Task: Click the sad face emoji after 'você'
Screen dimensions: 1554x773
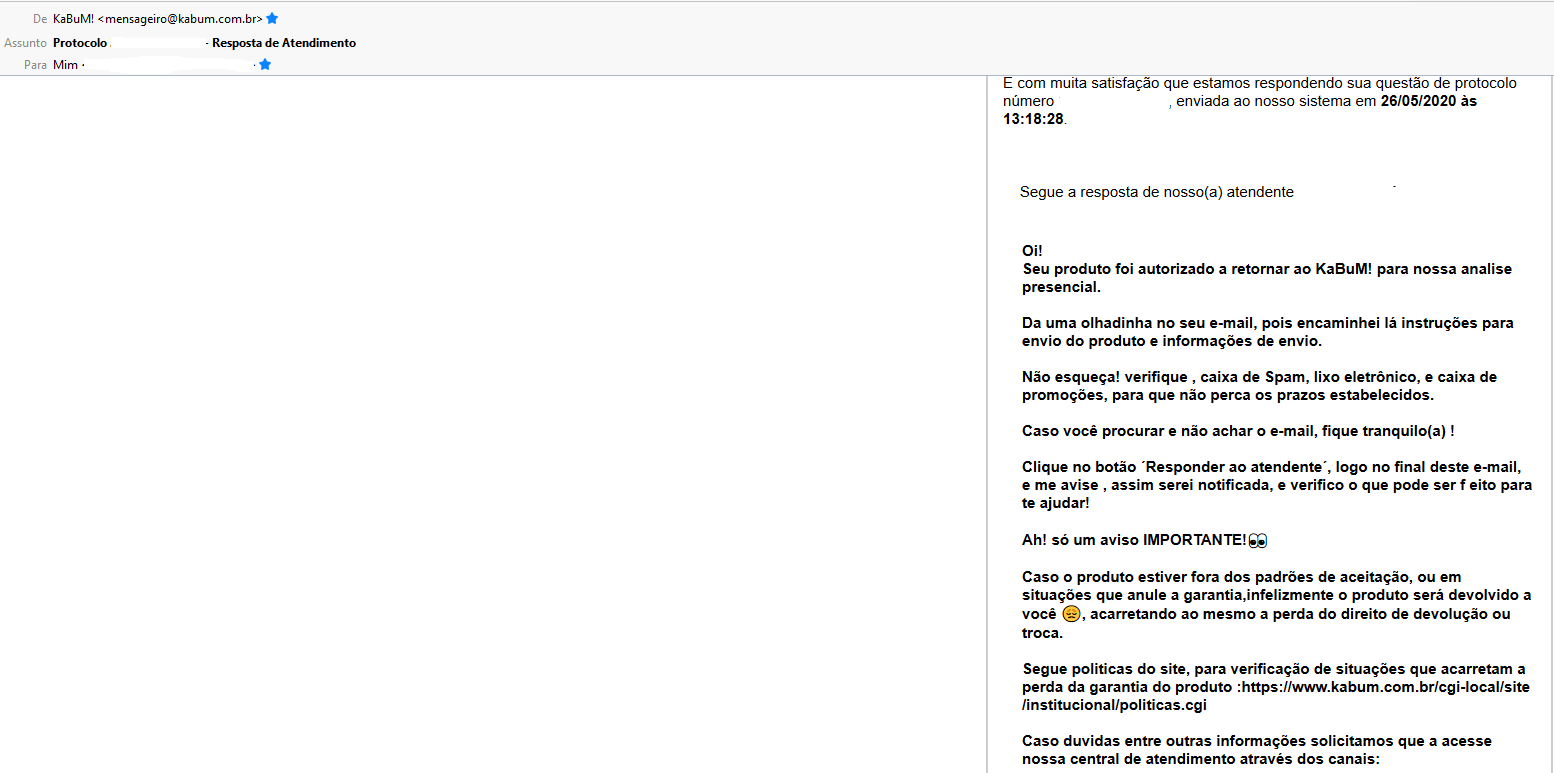Action: (x=1071, y=614)
